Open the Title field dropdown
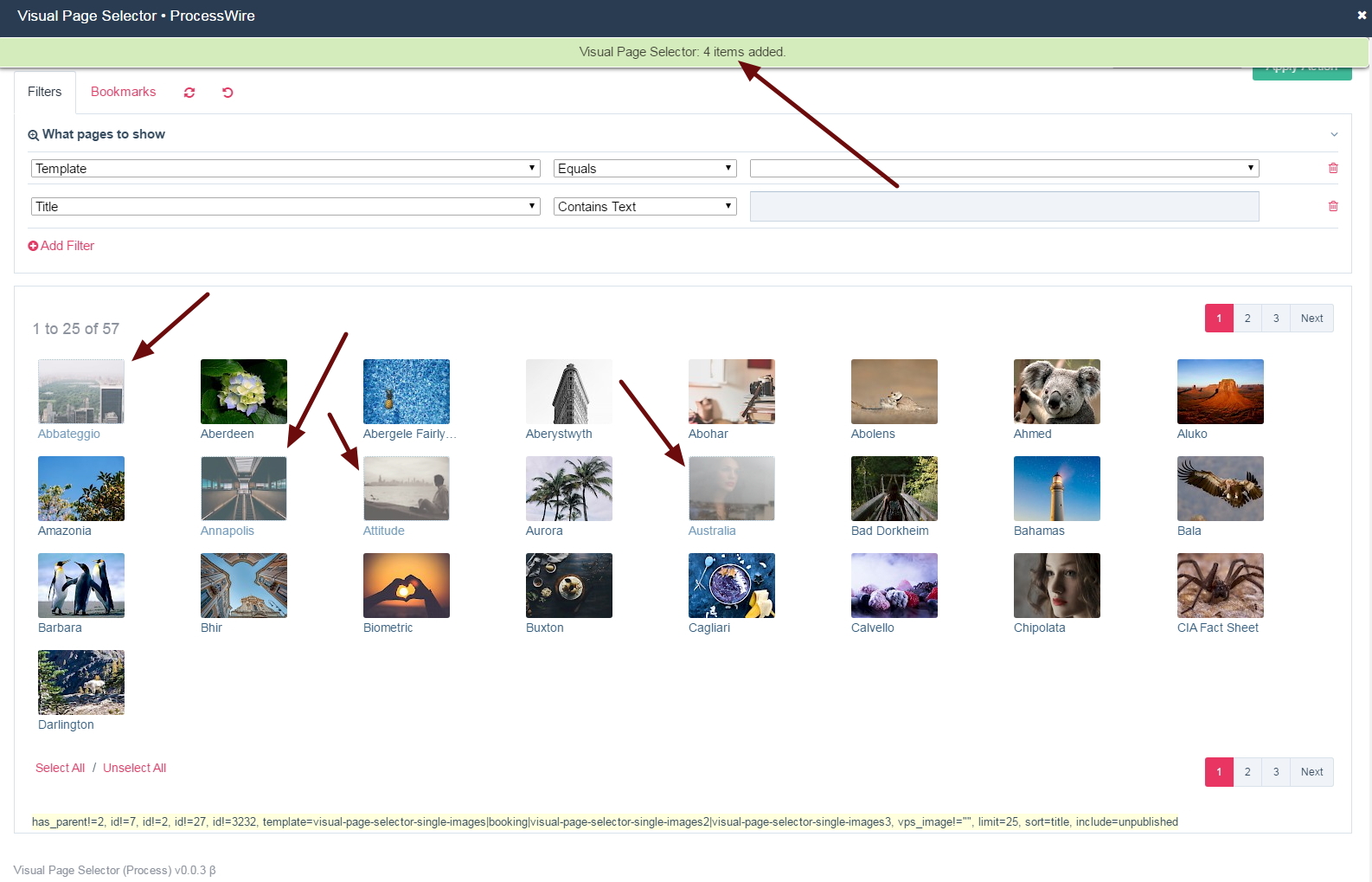Screen dimensions: 1372x882 [285, 207]
